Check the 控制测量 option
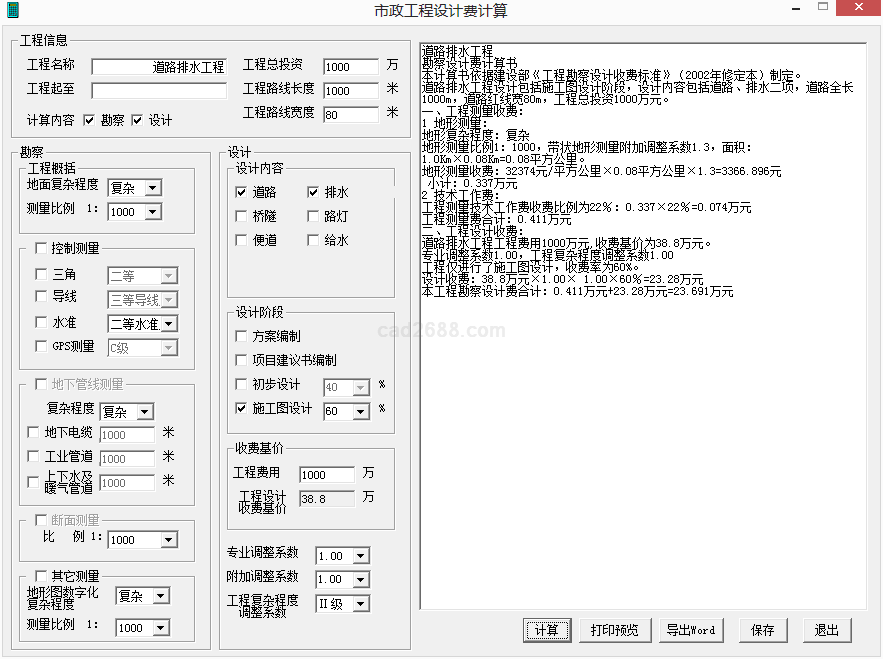 pyautogui.click(x=41, y=248)
